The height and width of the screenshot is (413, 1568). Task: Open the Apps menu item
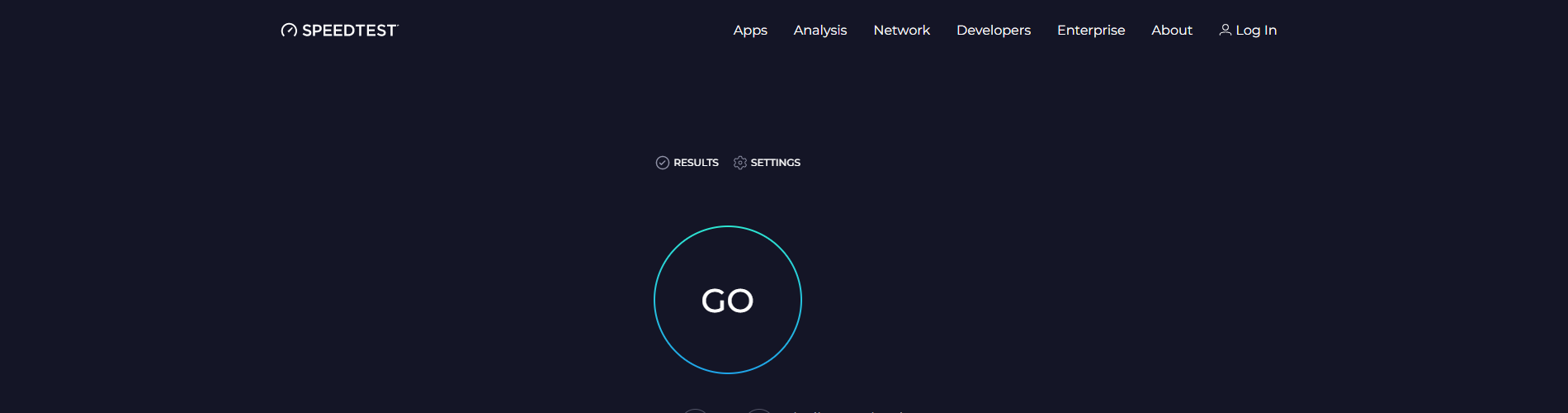coord(750,31)
